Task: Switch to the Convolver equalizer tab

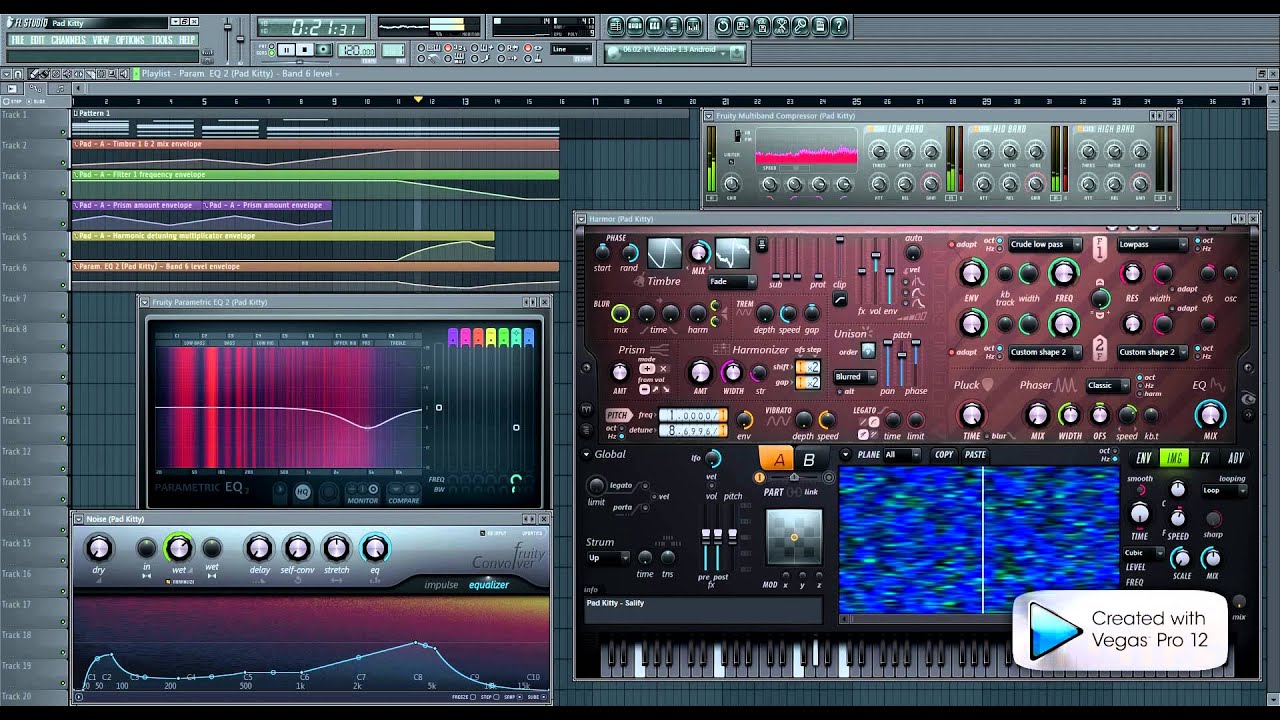Action: [x=489, y=585]
